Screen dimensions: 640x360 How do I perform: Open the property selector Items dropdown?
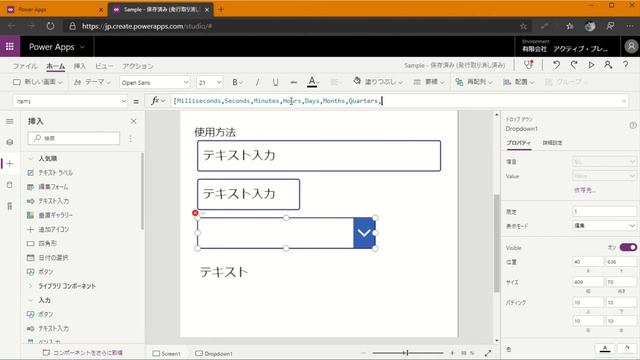tap(71, 101)
